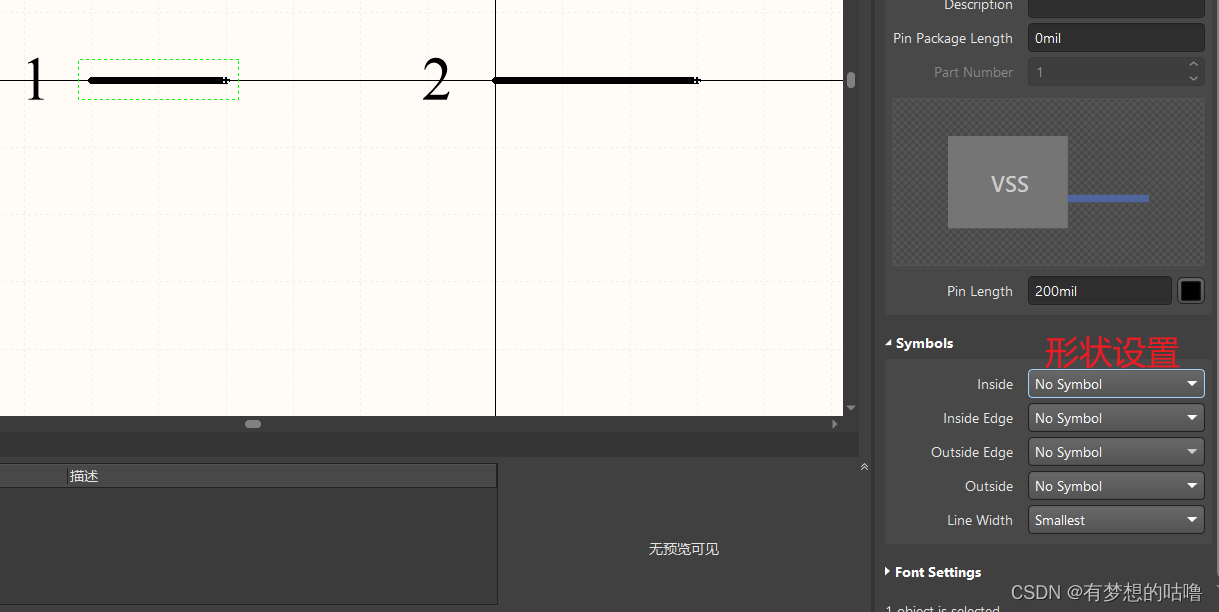Edit the Pin Length field

coord(1099,291)
